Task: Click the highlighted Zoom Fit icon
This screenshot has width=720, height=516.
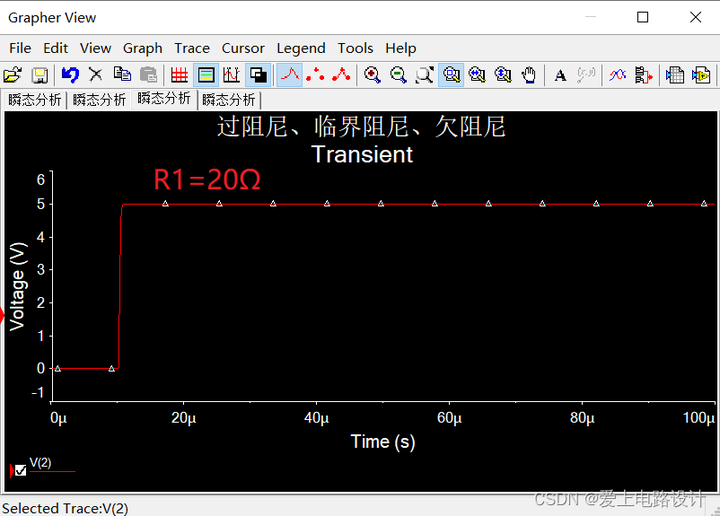Action: (x=451, y=75)
